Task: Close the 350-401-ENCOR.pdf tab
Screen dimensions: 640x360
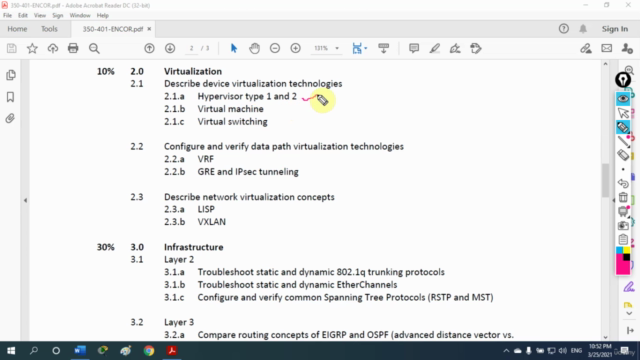Action: [x=149, y=29]
